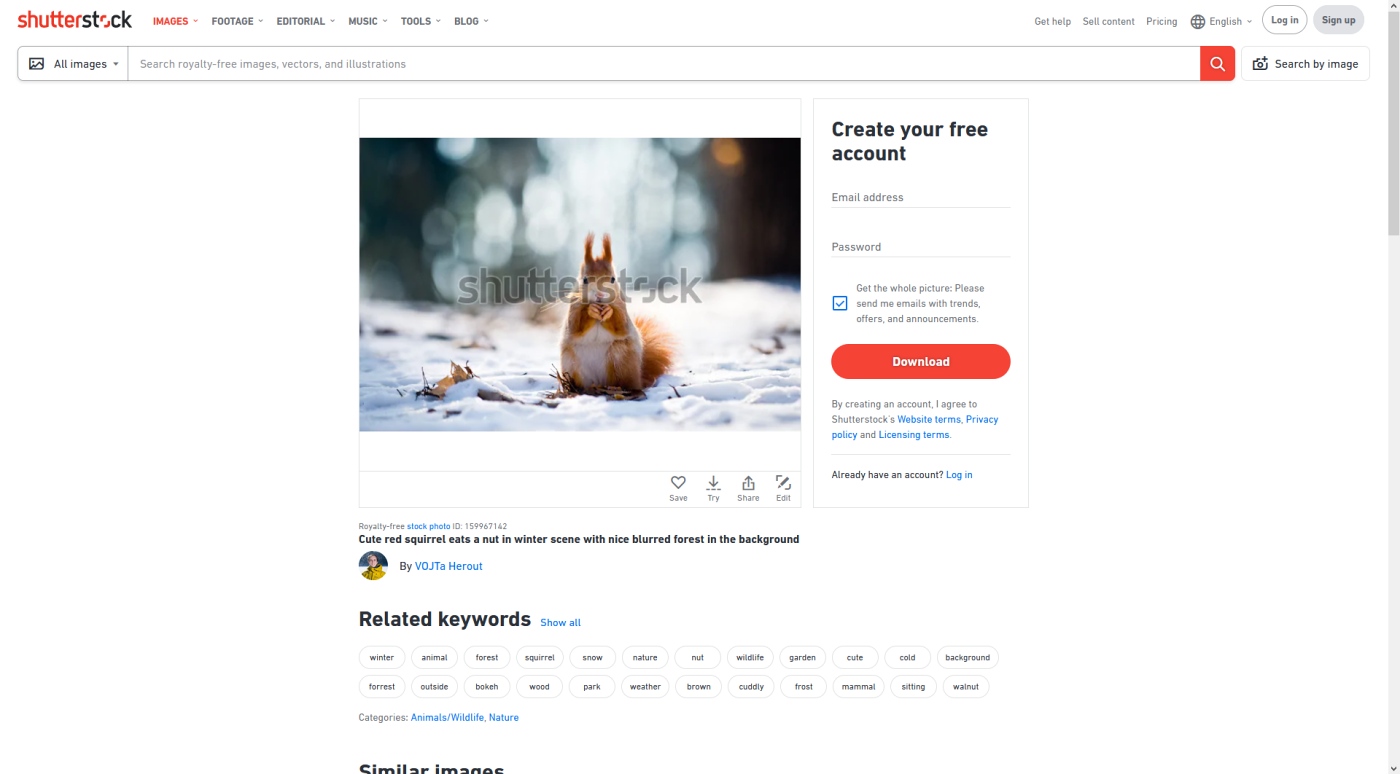Viewport: 1400px width, 774px height.
Task: Uncheck the email trends and offers checkbox
Action: pos(840,303)
